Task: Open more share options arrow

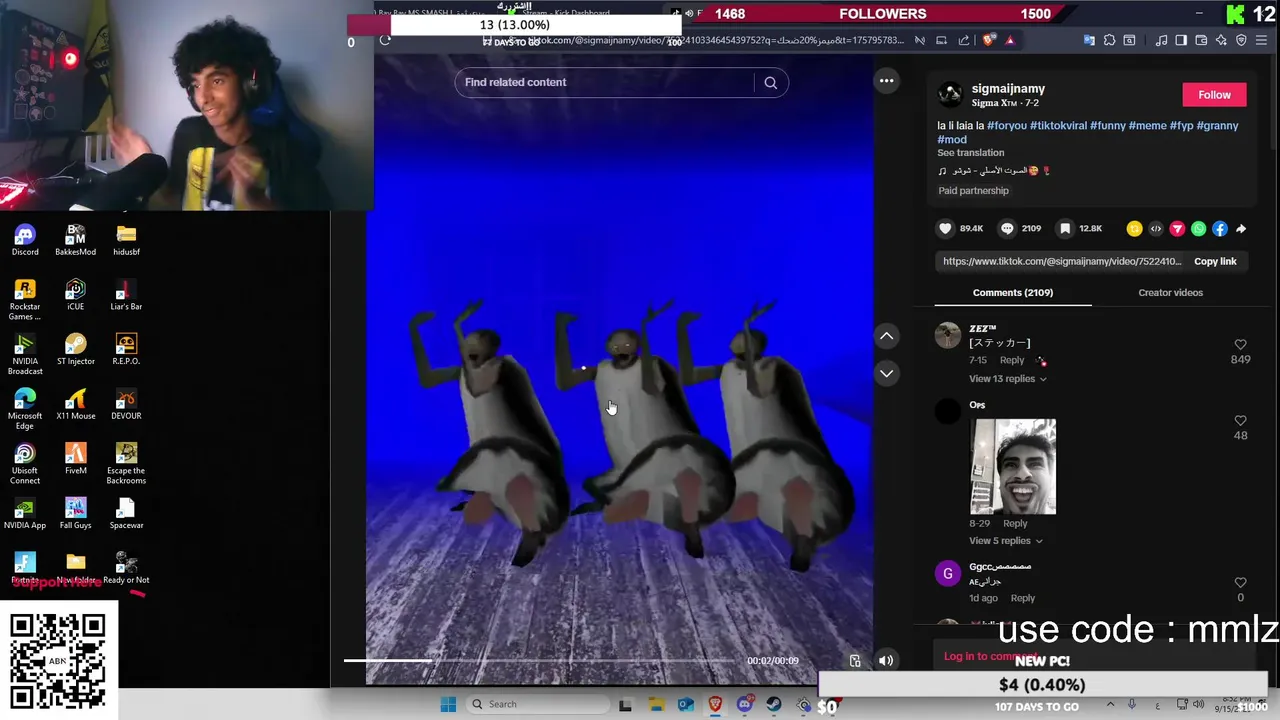Action: coord(1241,229)
